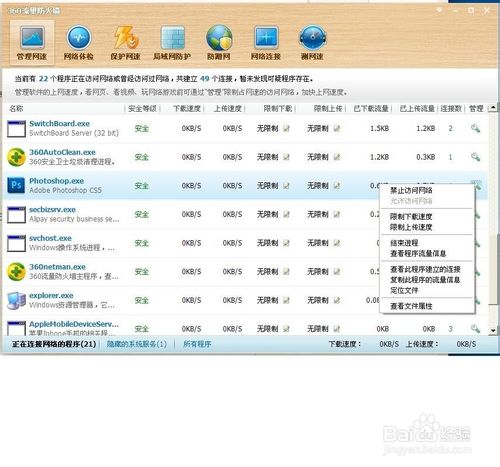Image resolution: width=500 pixels, height=467 pixels.
Task: Open the 360AutoClean.exe link
Action: point(62,152)
